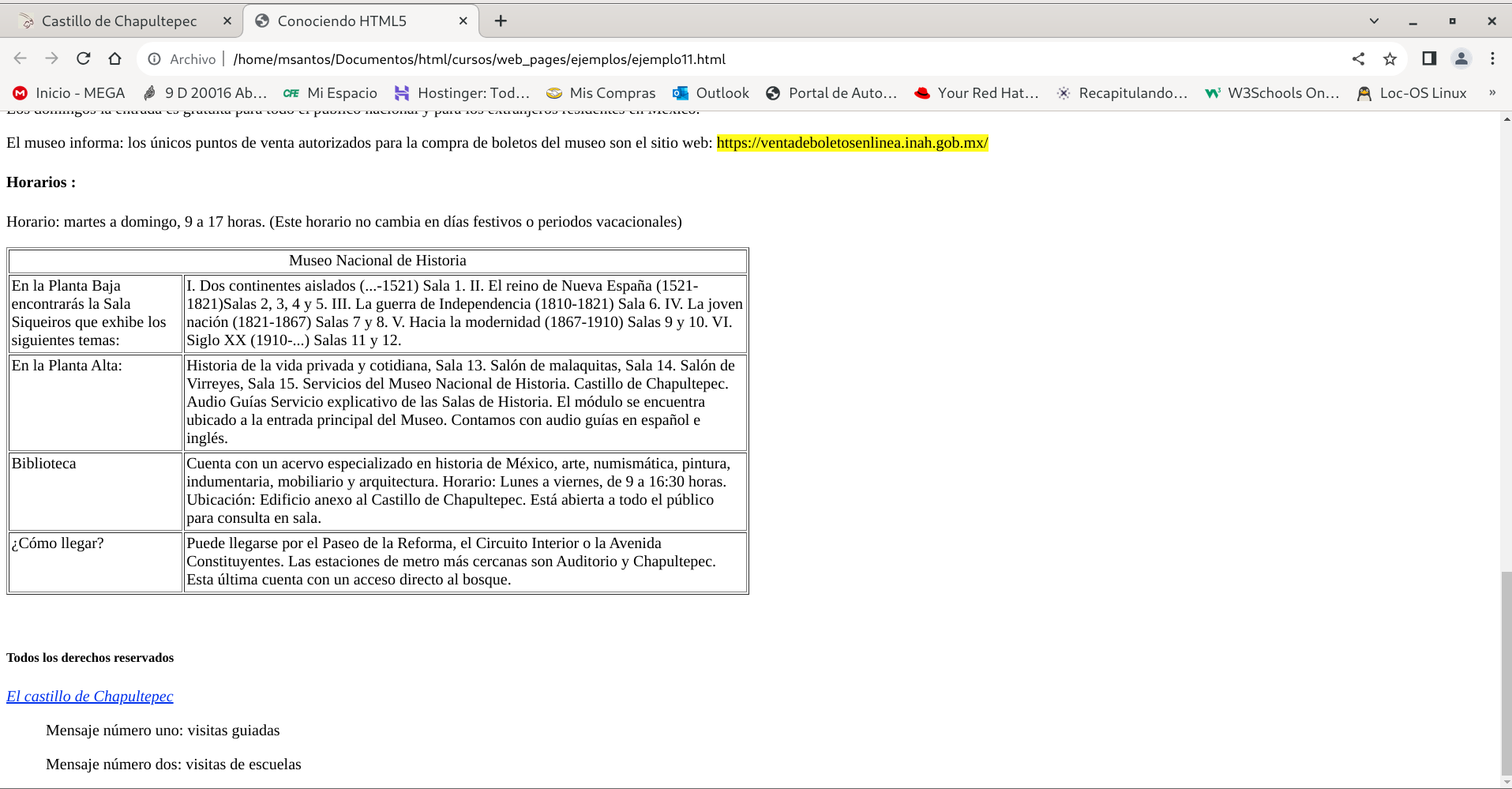
Task: Share this page via share icon
Action: [x=1358, y=58]
